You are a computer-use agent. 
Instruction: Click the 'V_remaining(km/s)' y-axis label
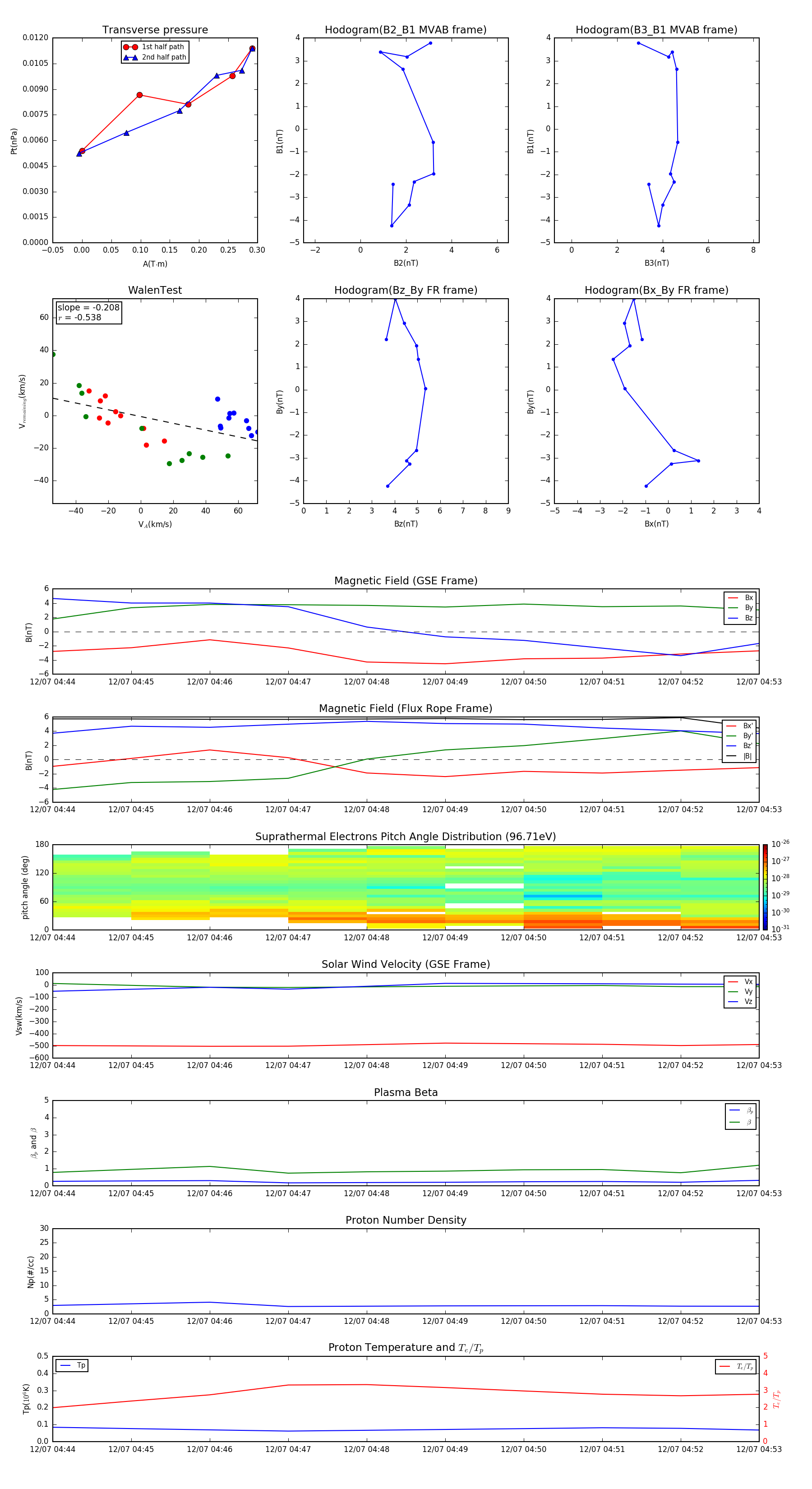coord(22,401)
